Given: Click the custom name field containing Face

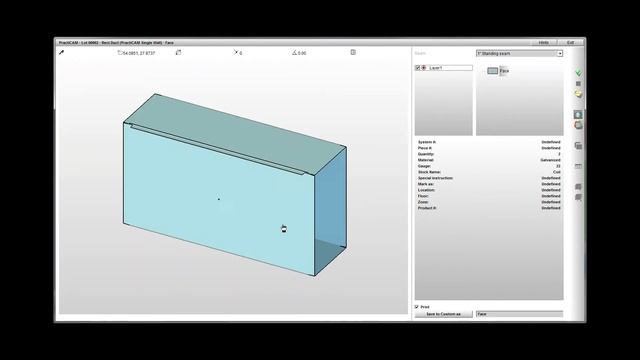Looking at the screenshot, I should (520, 314).
